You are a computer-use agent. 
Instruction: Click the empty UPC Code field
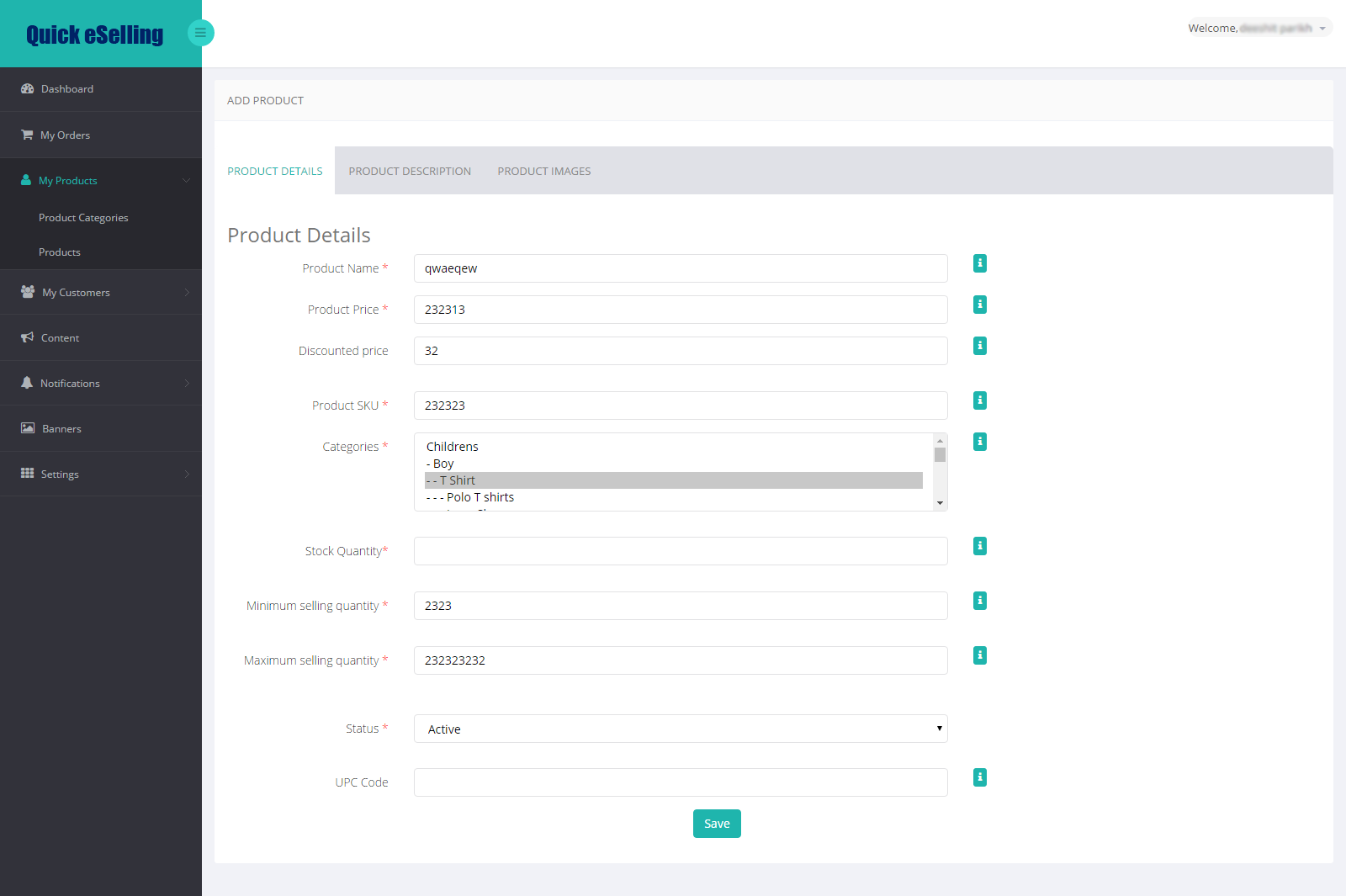681,782
